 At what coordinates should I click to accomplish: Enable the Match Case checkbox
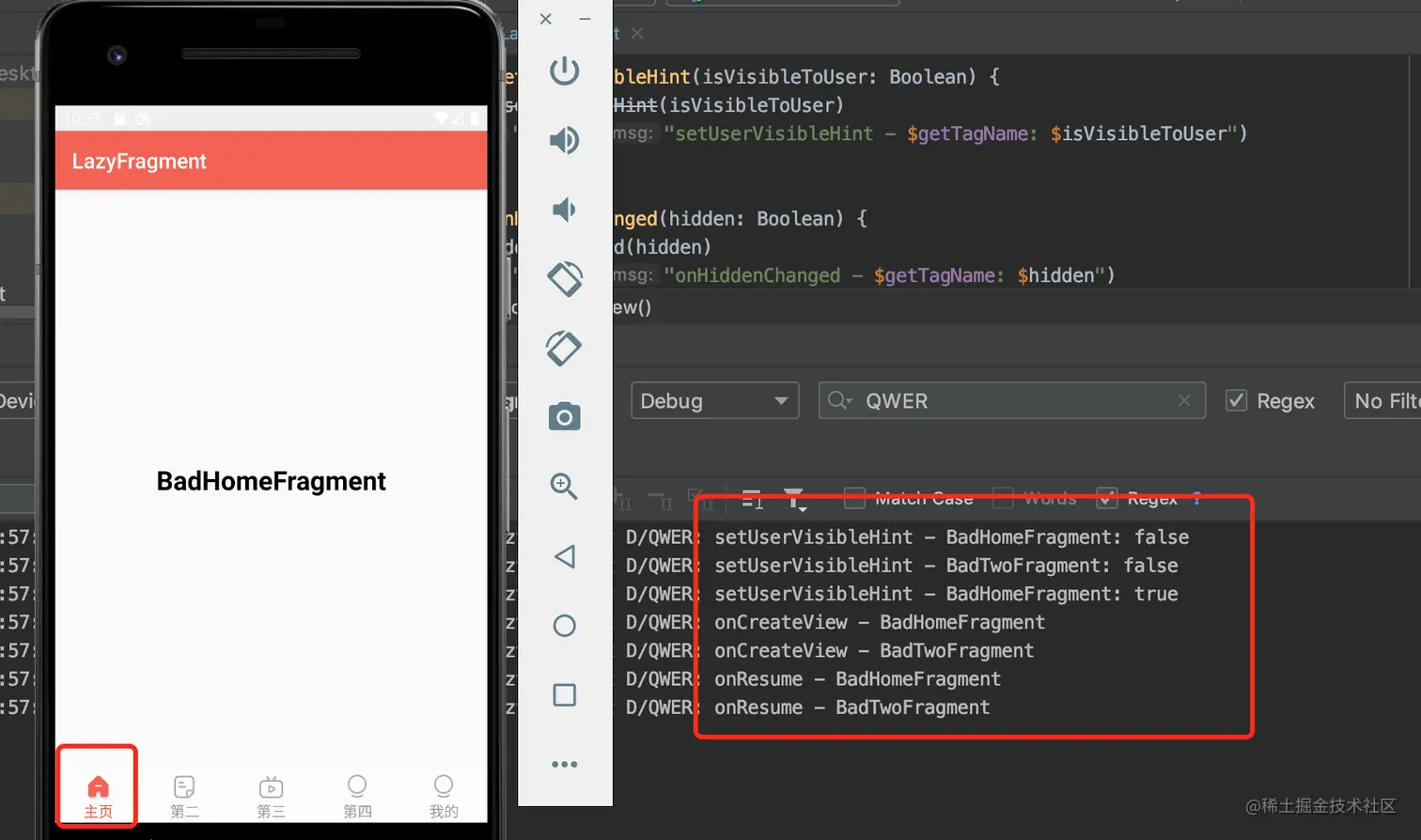pos(854,498)
